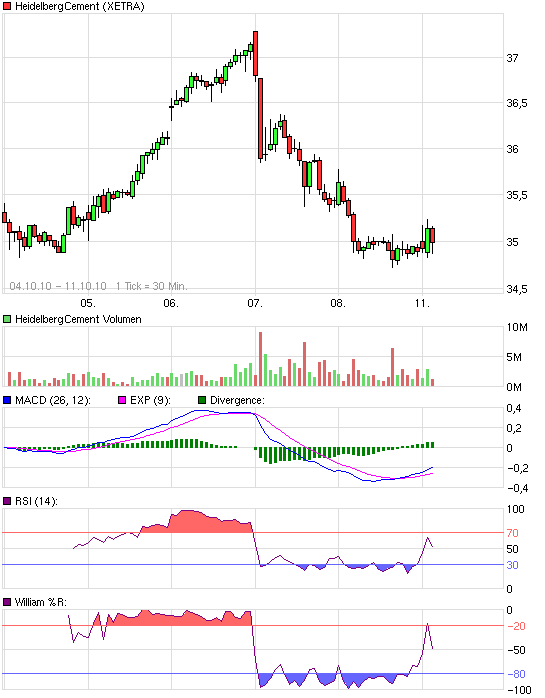
Task: Click the -100 Williams %R axis label
Action: [519, 690]
